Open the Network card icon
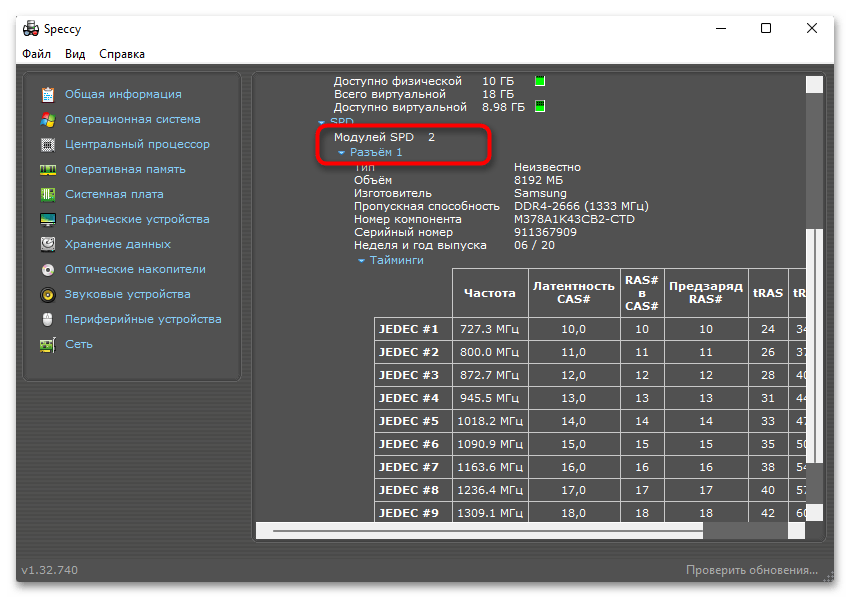Image resolution: width=850 pixels, height=598 pixels. click(48, 345)
